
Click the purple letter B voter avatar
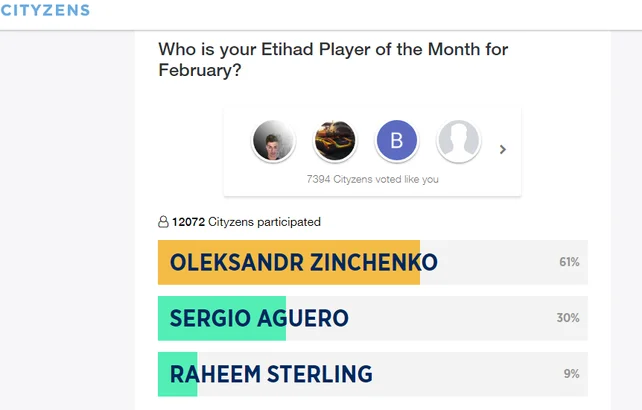(396, 142)
